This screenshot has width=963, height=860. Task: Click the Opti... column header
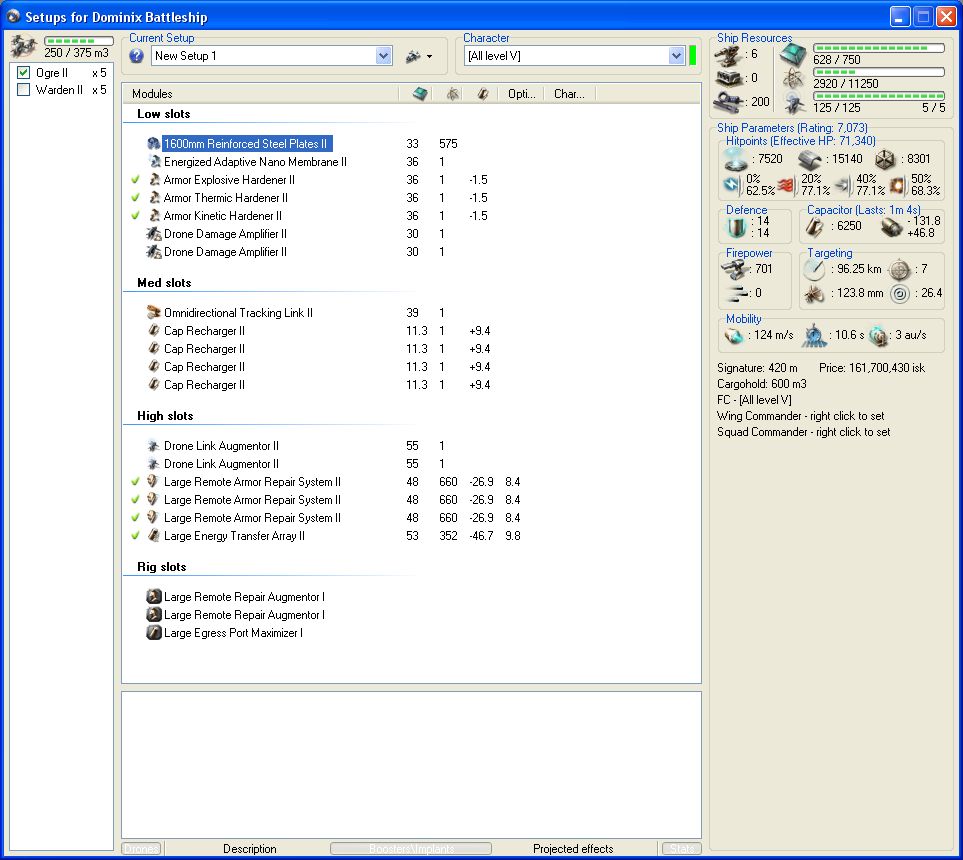tap(521, 94)
